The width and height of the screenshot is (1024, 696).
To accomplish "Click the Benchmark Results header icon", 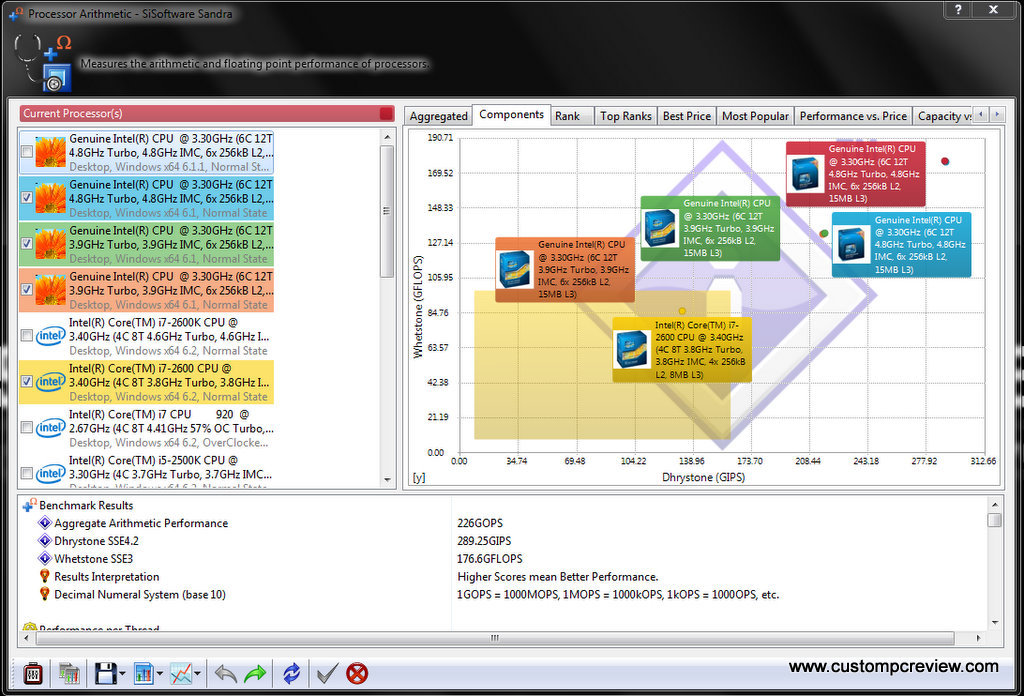I will click(29, 505).
